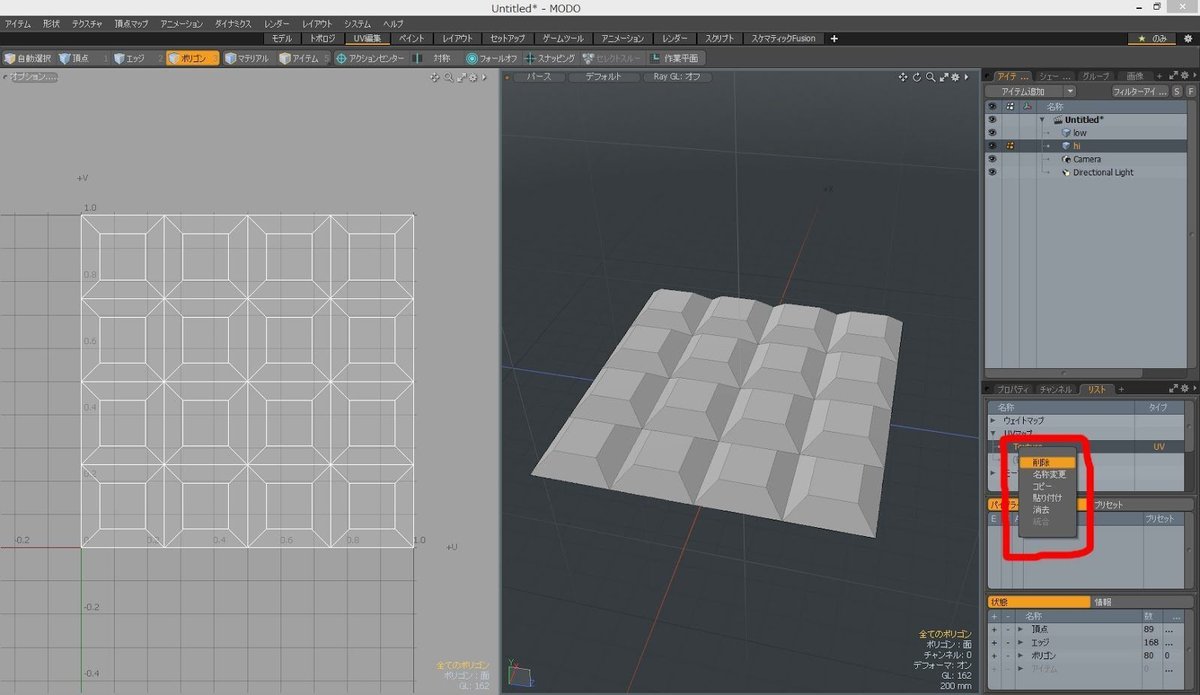Switch to モデル layout tab
Image resolution: width=1200 pixels, height=695 pixels.
[283, 38]
